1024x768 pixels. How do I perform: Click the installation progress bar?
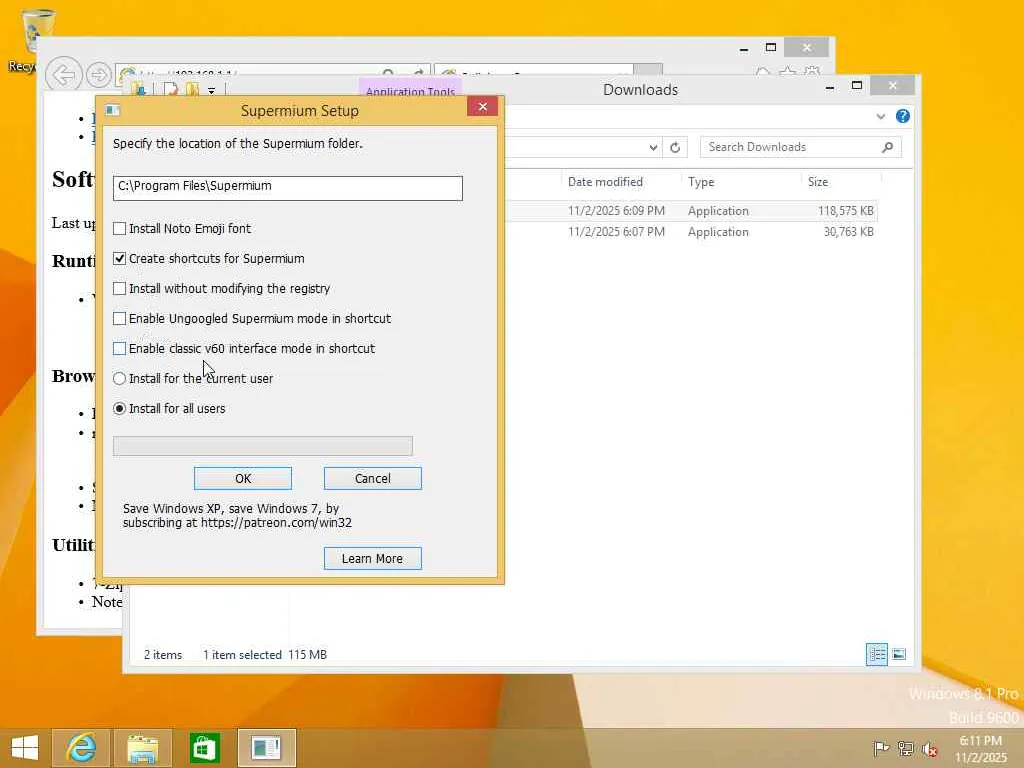[263, 446]
